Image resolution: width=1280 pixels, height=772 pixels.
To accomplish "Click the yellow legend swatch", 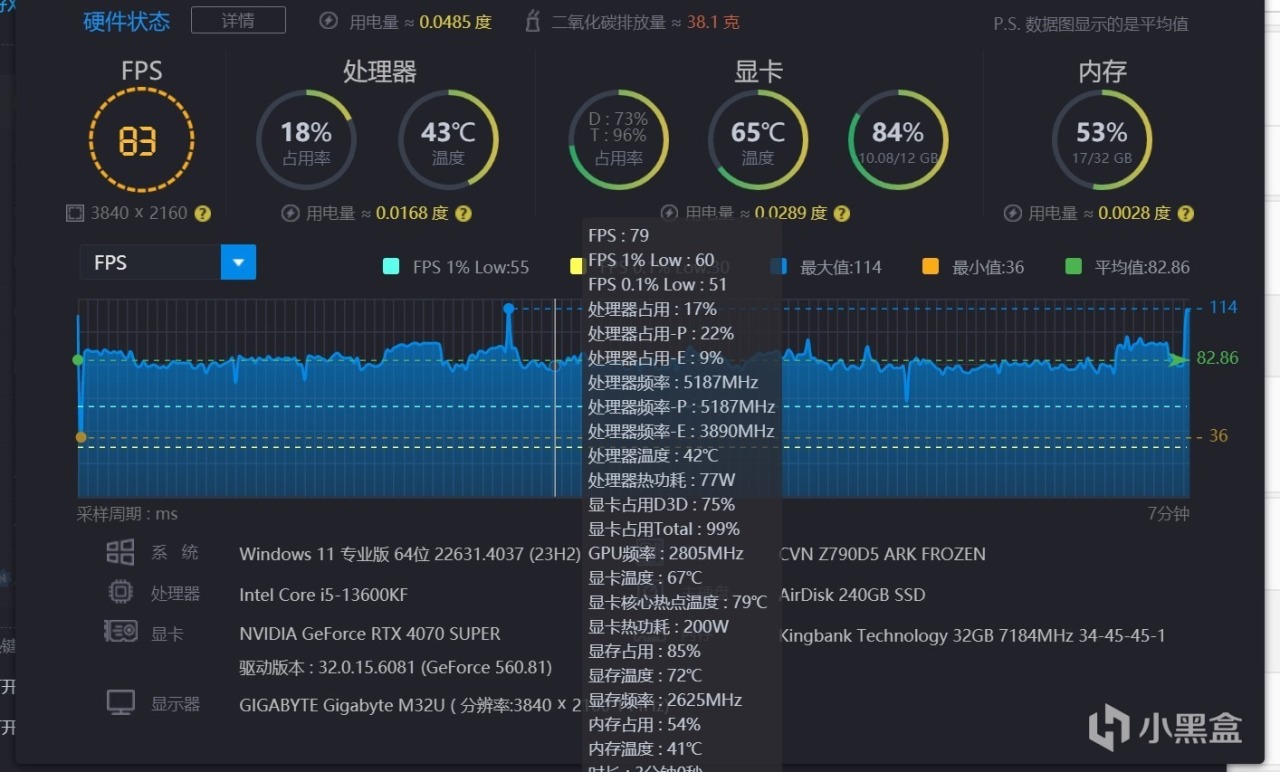I will (x=577, y=267).
